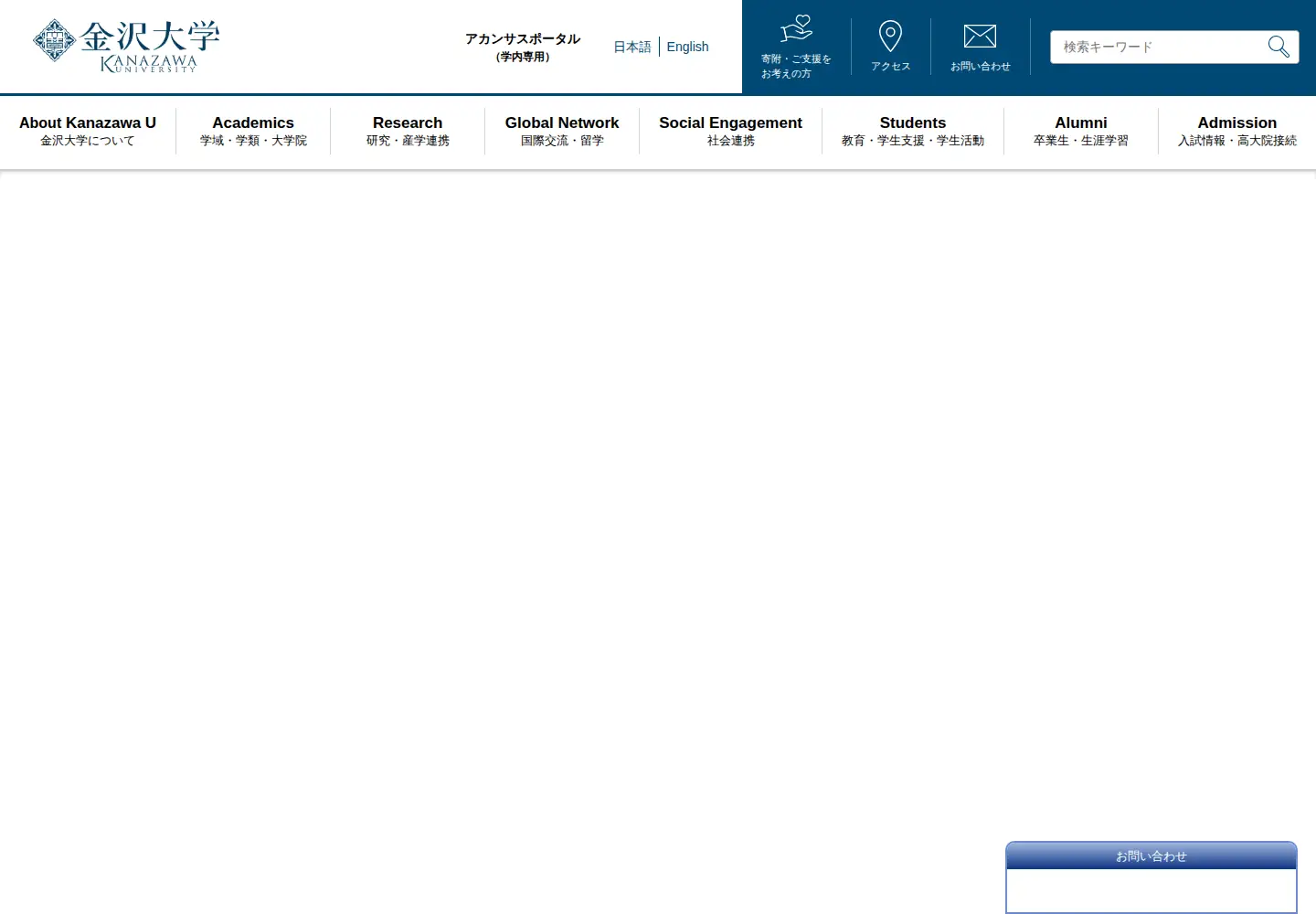Click the お問い合わせ chat widget header
The image size is (1316, 914).
1151,856
